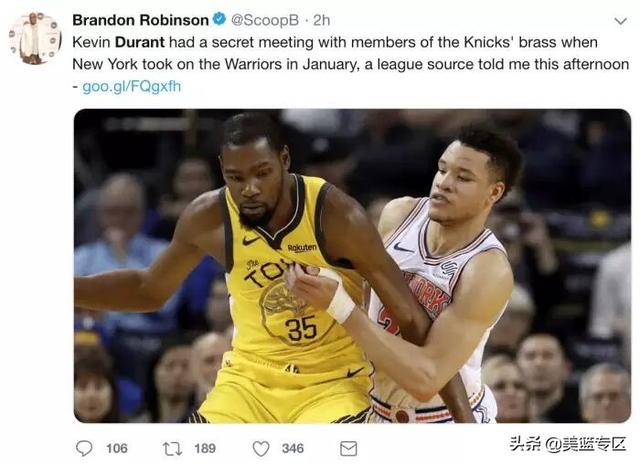
Task: Click the bolded Durant keyword
Action: [140, 42]
